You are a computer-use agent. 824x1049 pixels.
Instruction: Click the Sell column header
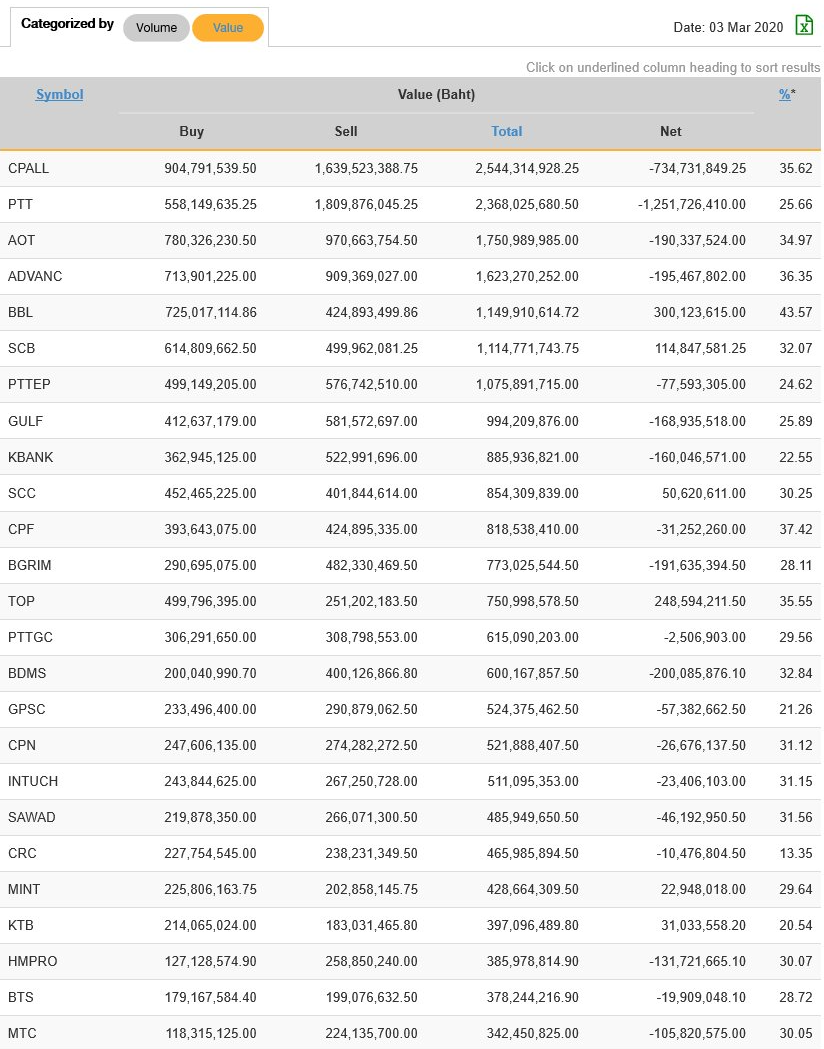pos(346,131)
